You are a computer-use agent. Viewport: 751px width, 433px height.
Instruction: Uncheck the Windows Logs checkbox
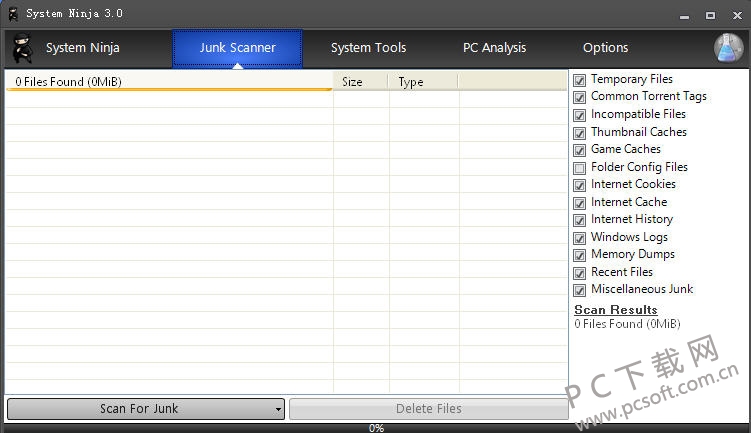point(580,238)
